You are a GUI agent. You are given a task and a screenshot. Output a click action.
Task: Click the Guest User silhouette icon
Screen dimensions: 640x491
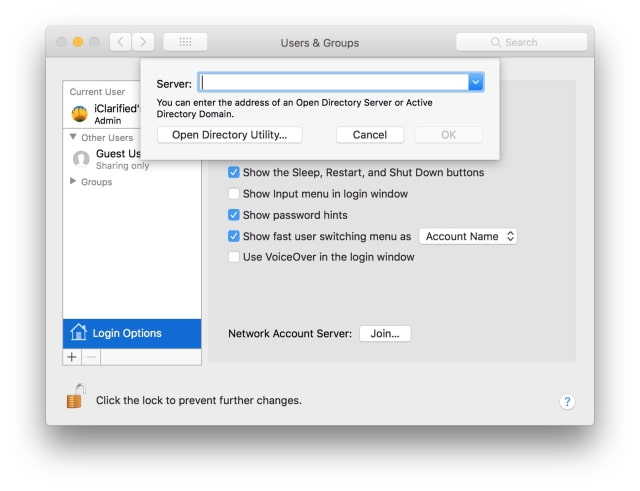coord(81,159)
